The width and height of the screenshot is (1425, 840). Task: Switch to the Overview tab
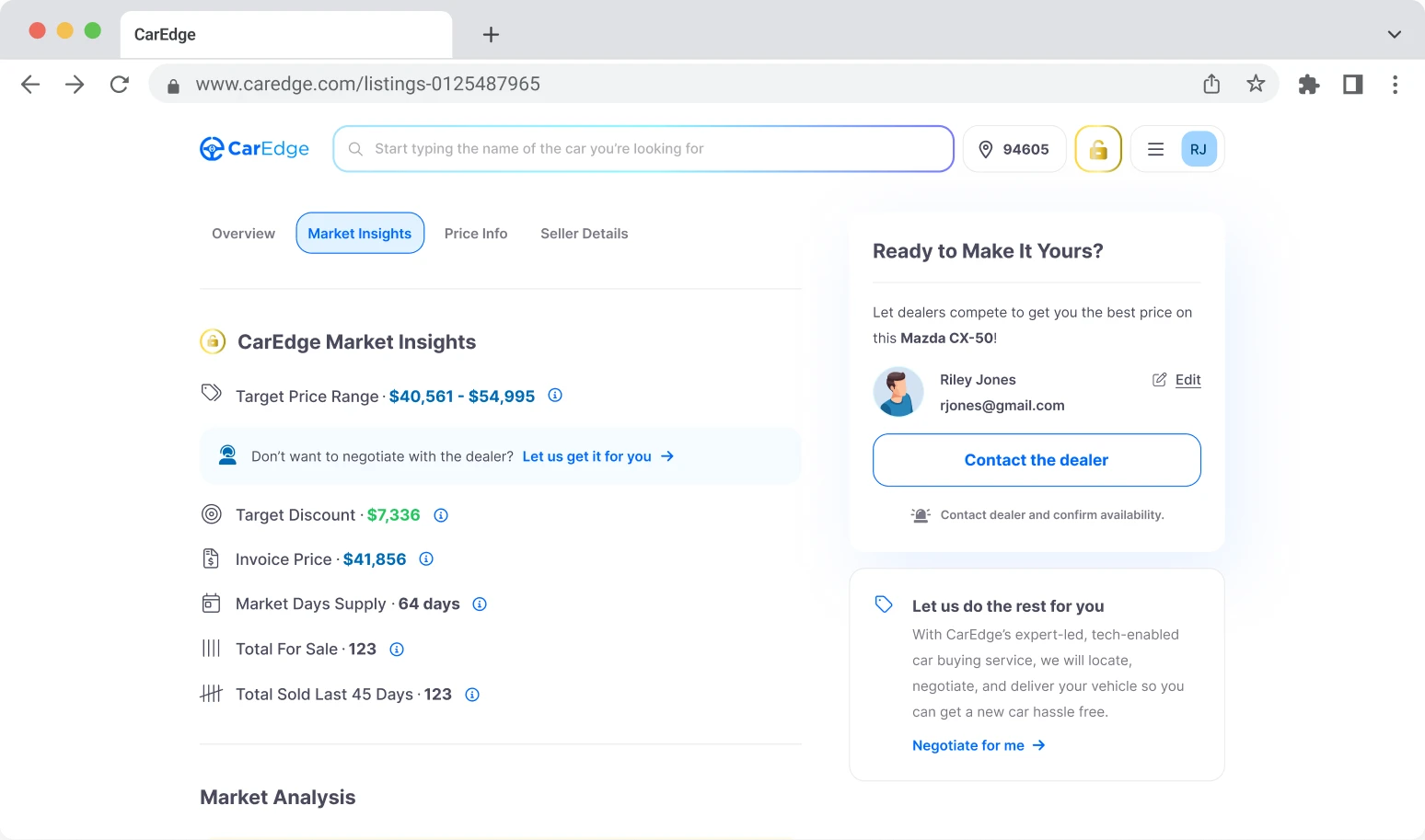243,234
